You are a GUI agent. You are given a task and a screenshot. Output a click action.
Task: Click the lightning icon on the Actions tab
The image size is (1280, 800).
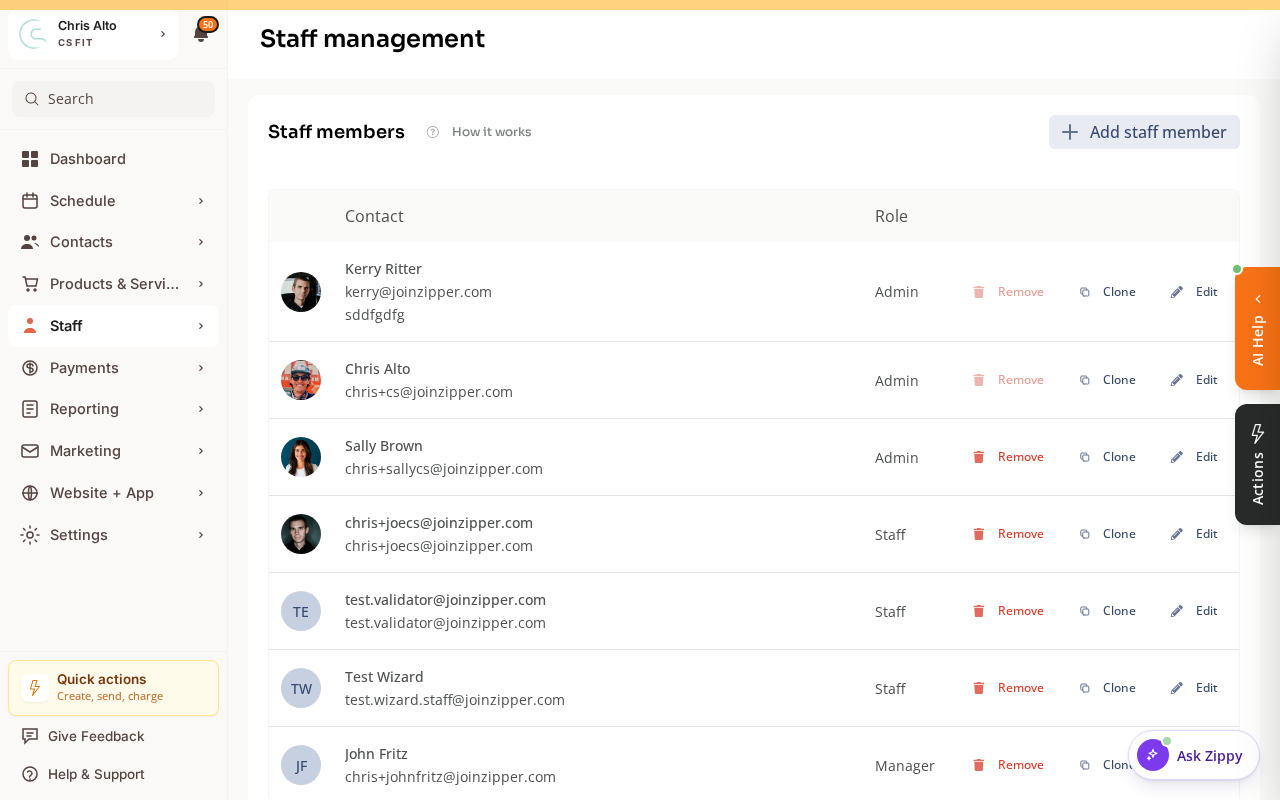1258,434
